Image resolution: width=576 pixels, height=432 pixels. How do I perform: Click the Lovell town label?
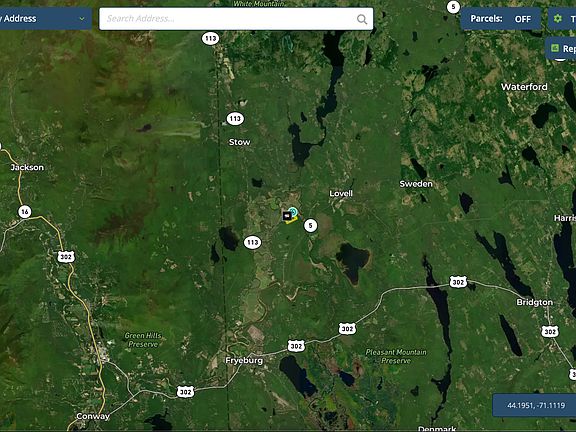click(x=341, y=193)
